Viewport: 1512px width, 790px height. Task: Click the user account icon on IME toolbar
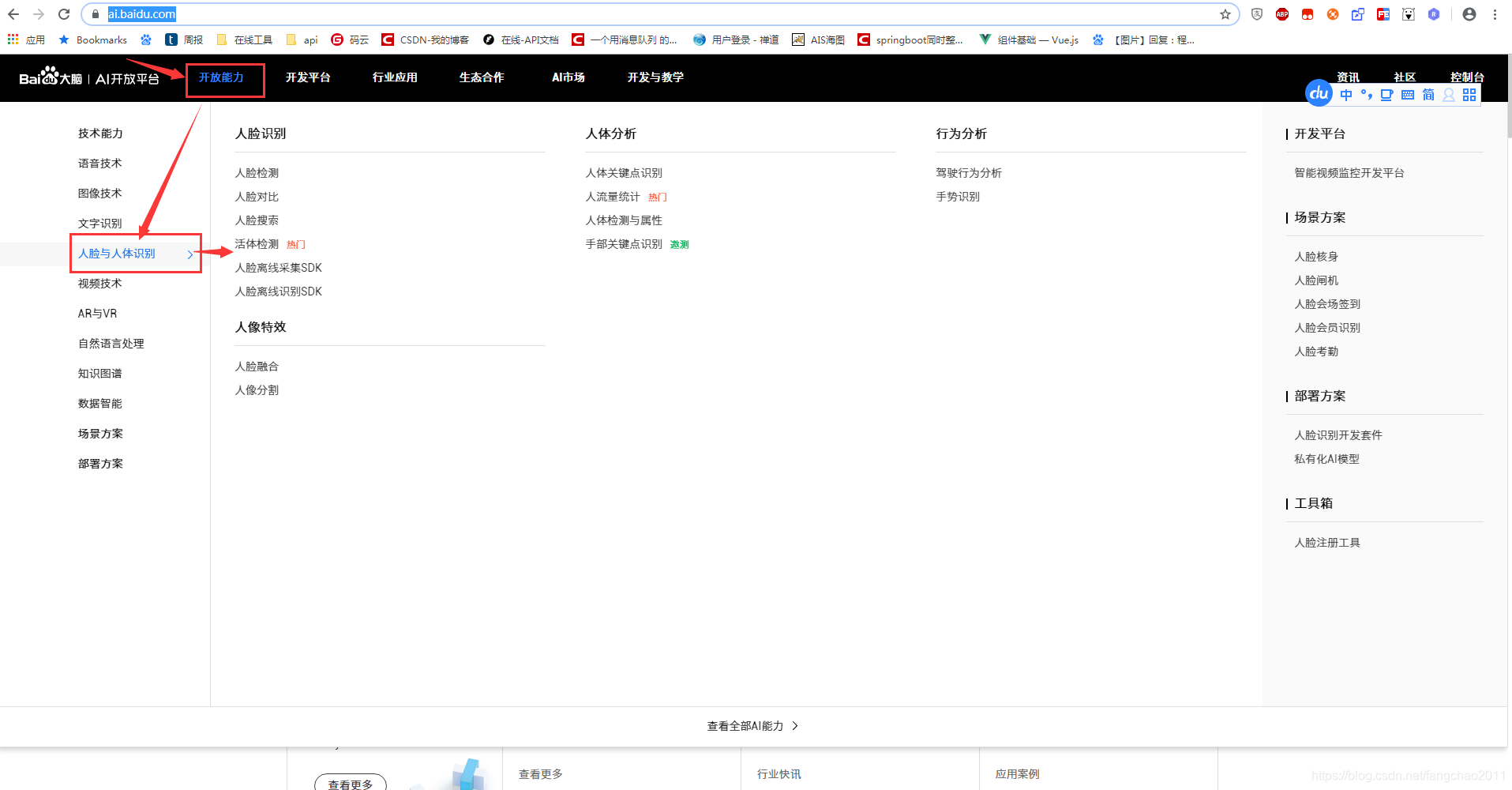pos(1449,95)
